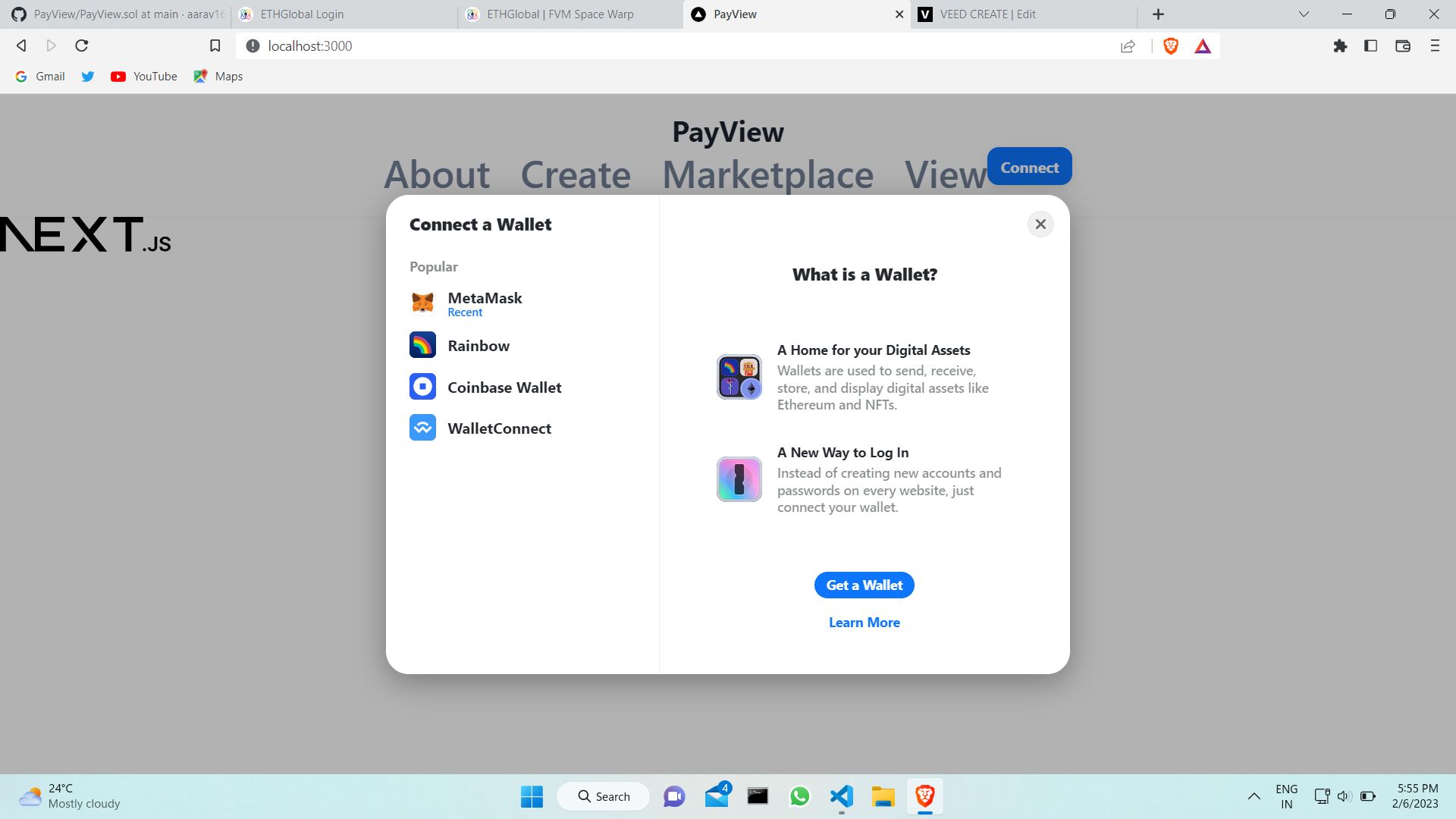Click the Brave browser taskbar icon
This screenshot has height=819, width=1456.
(924, 796)
